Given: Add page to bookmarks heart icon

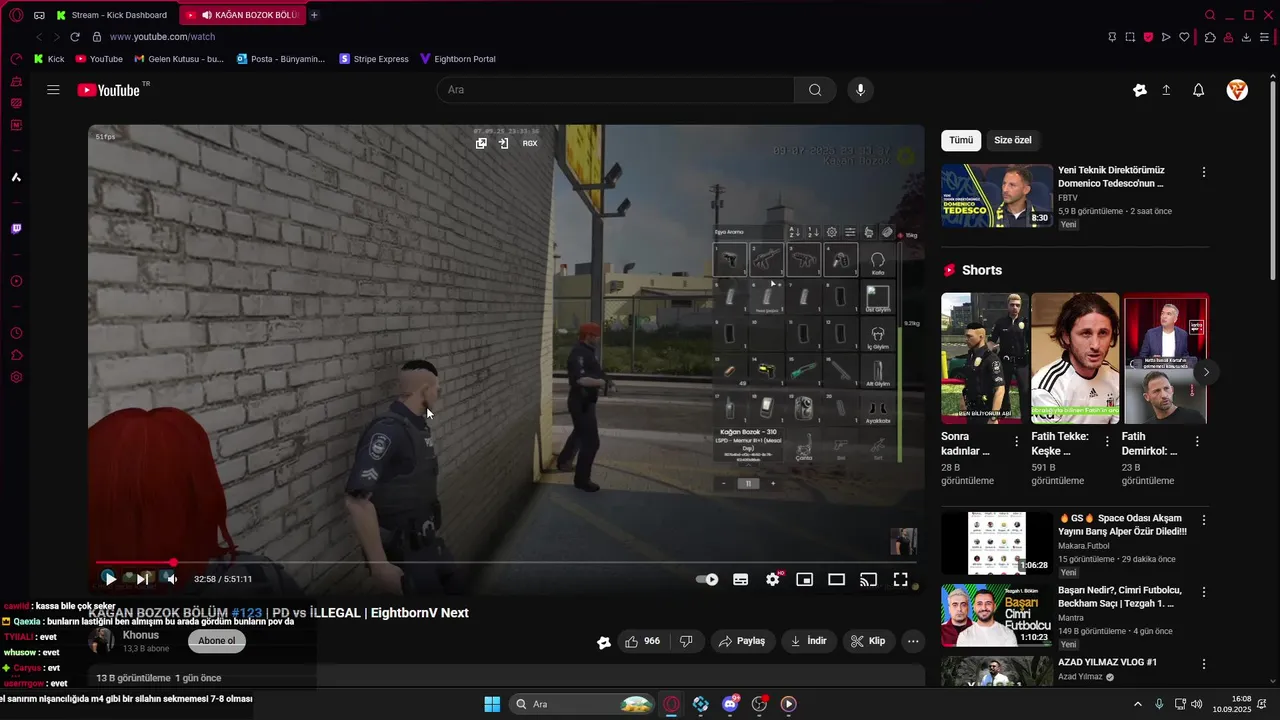Looking at the screenshot, I should [x=1184, y=37].
